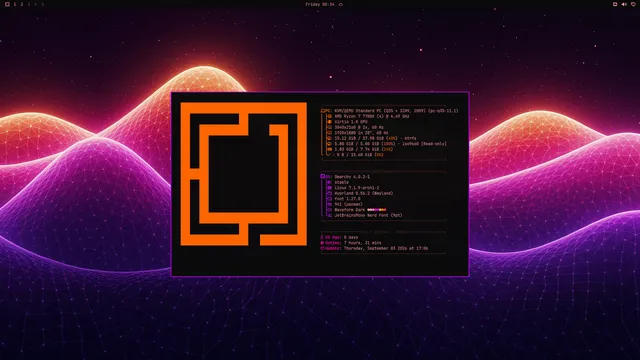640x360 pixels.
Task: Click the display icon beside 1920x1080 line
Action: [x=329, y=133]
